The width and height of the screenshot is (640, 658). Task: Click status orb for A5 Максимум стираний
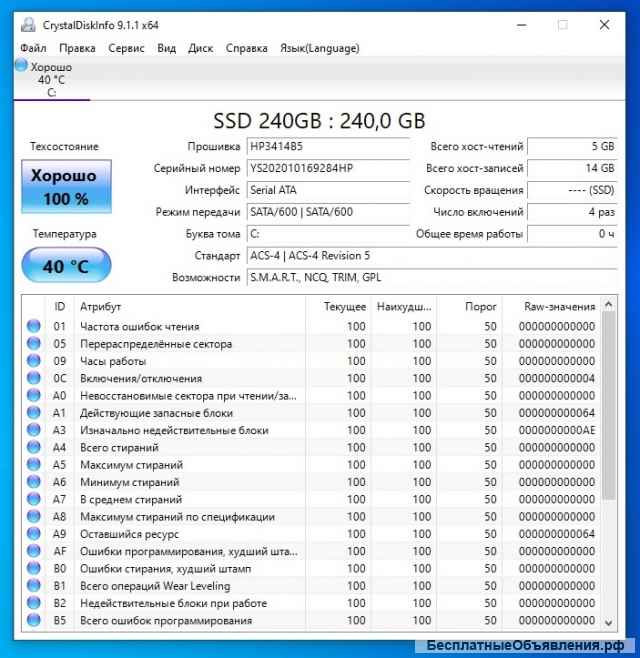(x=34, y=465)
